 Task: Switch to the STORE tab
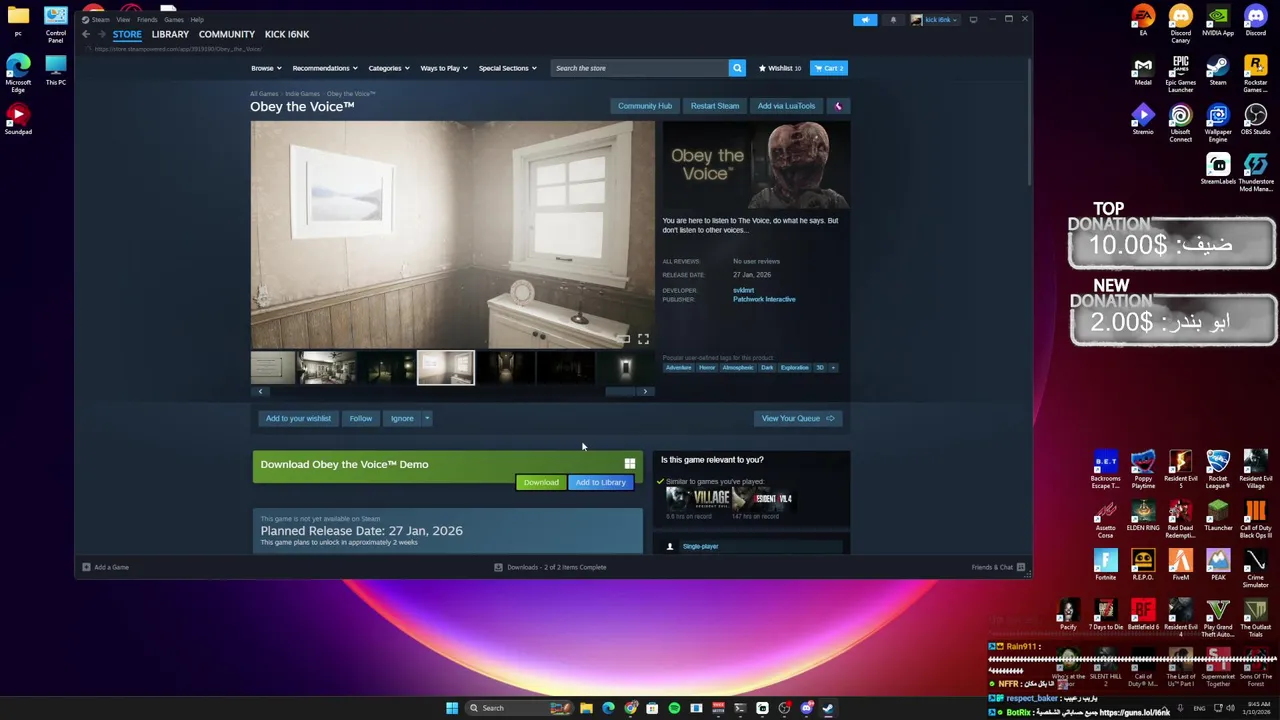pos(127,34)
